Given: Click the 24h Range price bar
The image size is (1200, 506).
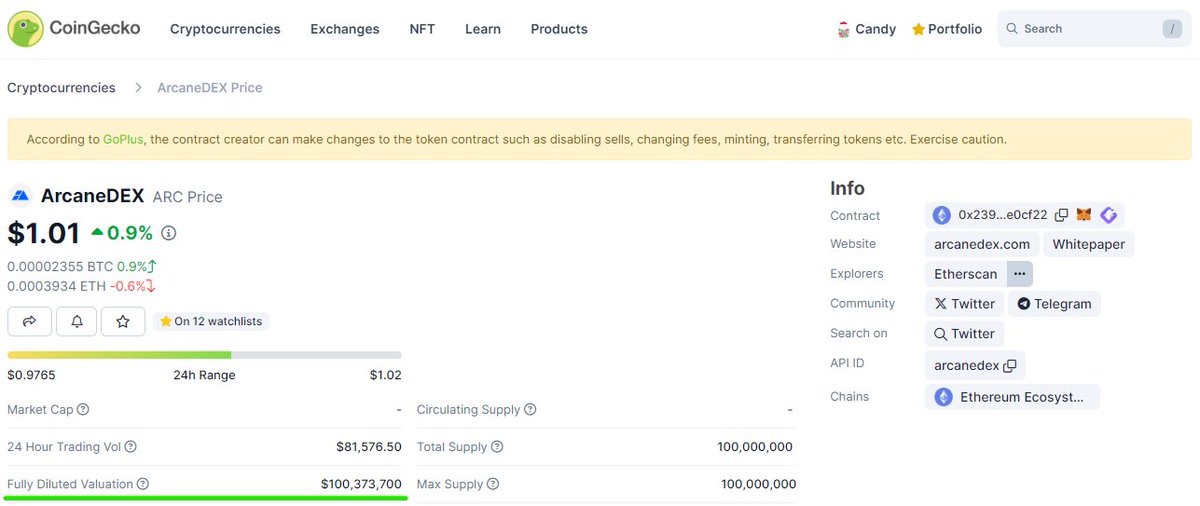Looking at the screenshot, I should click(x=204, y=354).
